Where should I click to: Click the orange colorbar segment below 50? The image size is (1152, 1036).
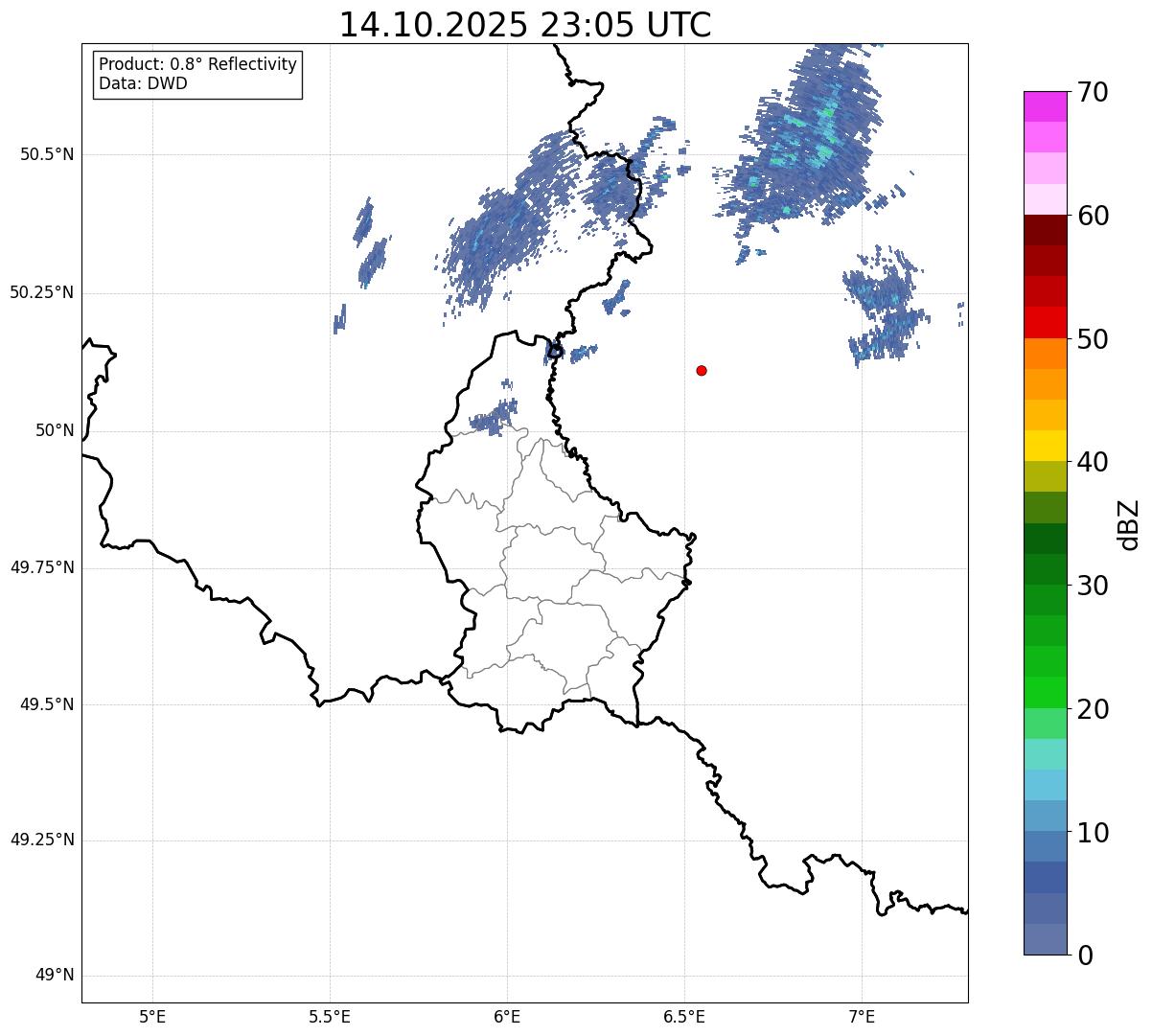1046,354
